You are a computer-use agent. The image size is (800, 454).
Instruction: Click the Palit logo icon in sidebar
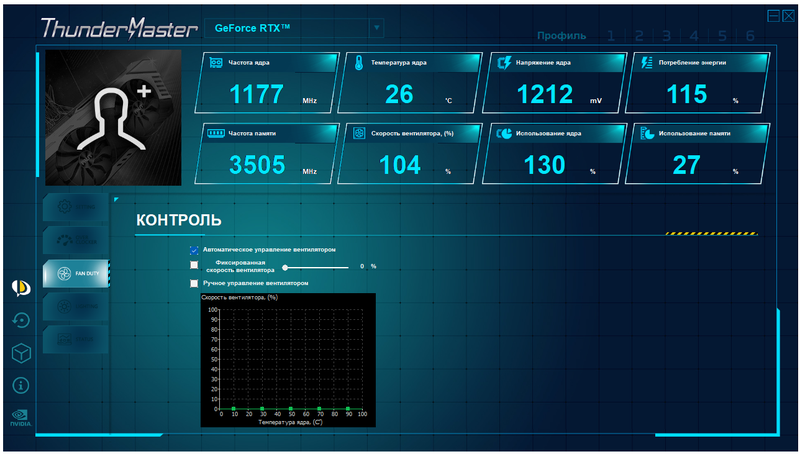click(x=21, y=288)
